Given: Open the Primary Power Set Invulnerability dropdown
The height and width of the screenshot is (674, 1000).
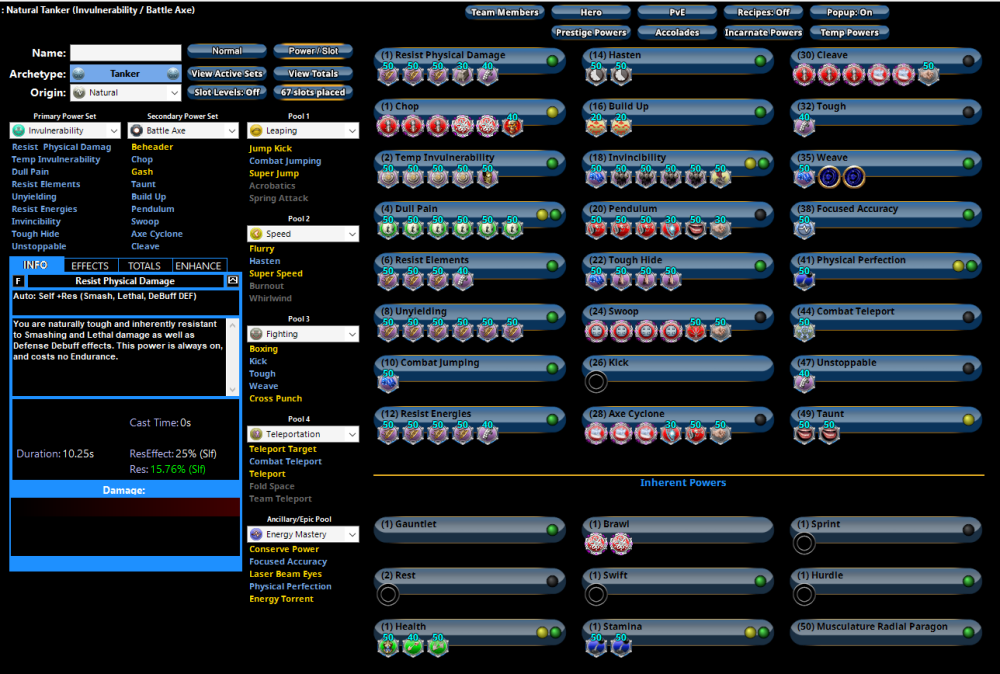Looking at the screenshot, I should pos(65,131).
